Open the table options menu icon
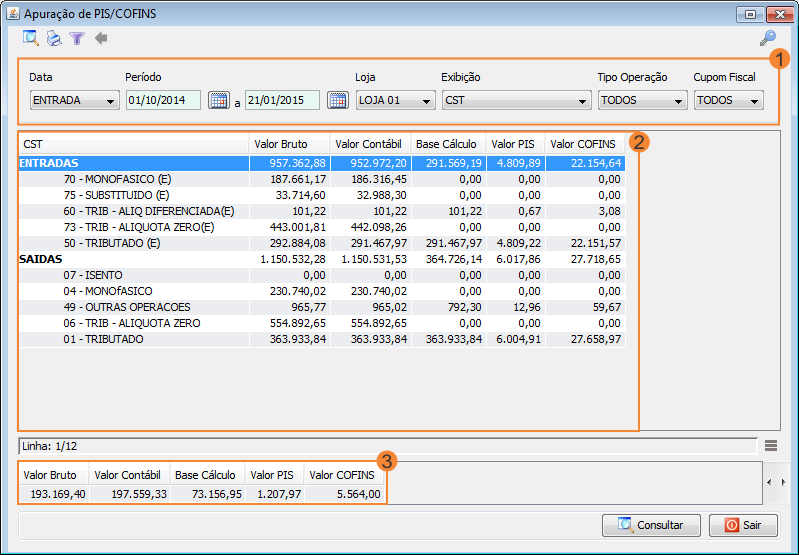 pyautogui.click(x=771, y=446)
